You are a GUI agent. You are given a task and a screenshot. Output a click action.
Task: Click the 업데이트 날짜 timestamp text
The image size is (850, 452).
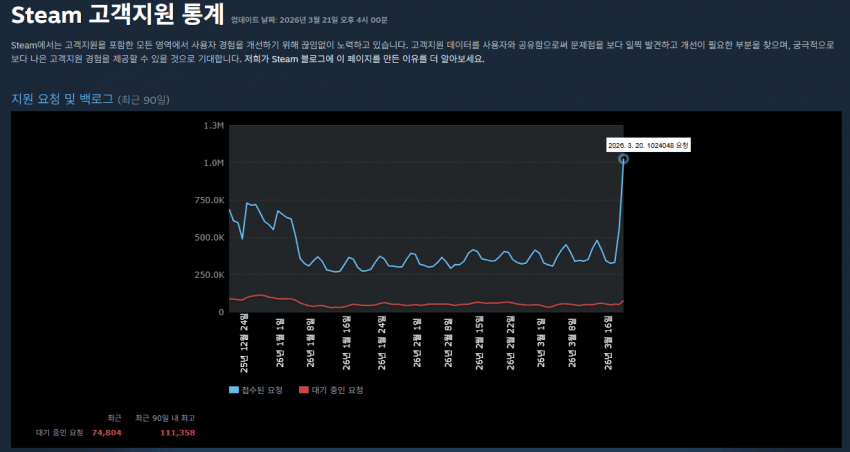(x=309, y=20)
